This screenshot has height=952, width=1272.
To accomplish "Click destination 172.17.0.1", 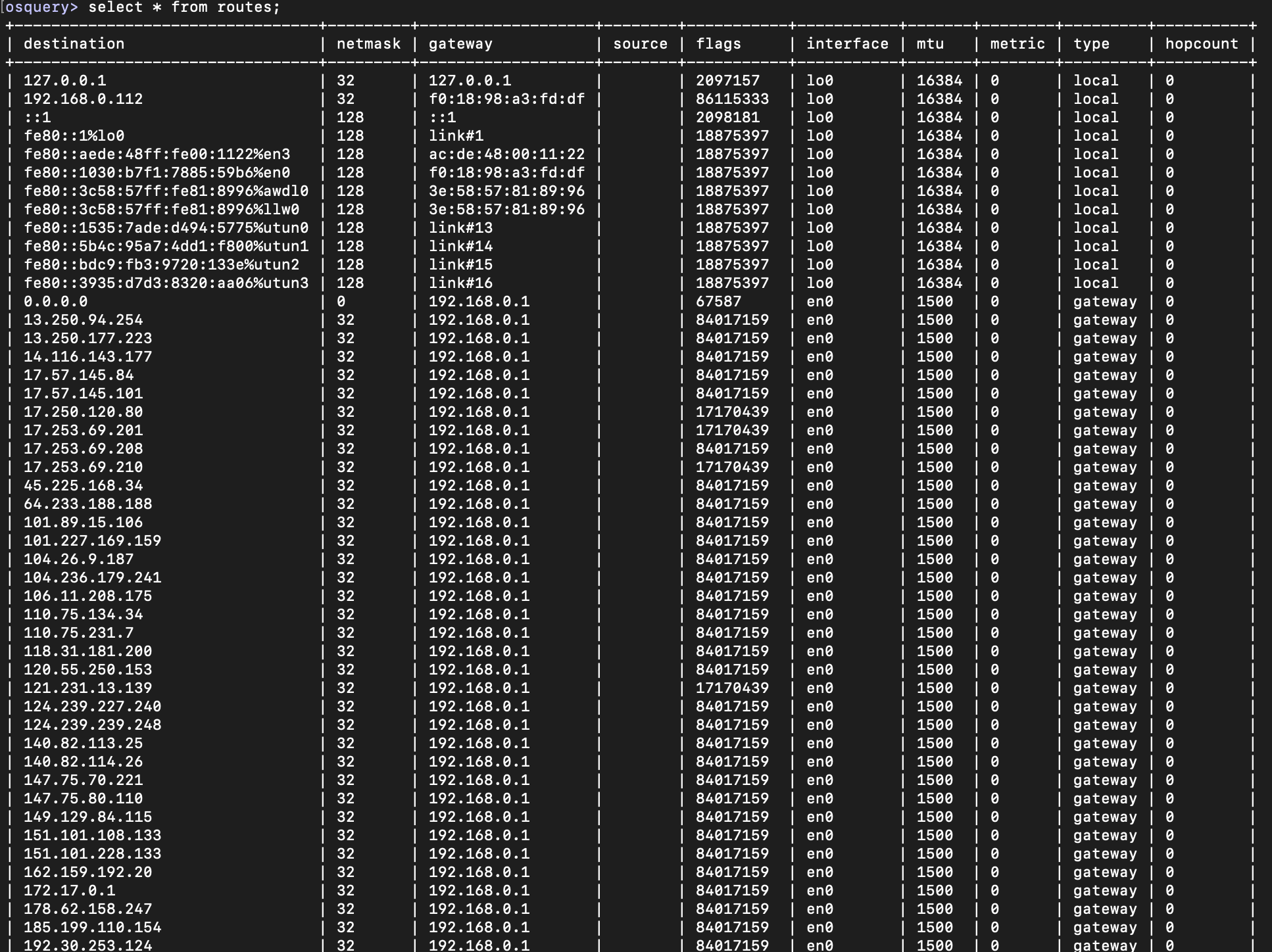I will [x=69, y=891].
